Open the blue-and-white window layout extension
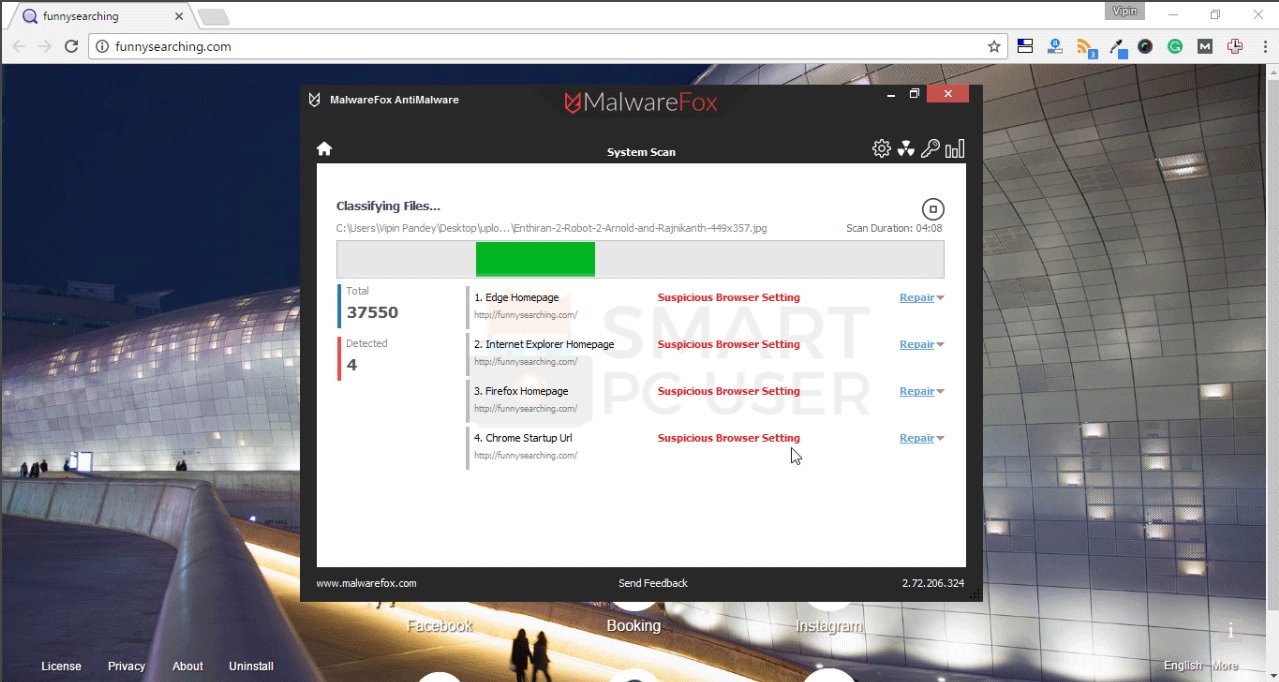 click(x=1025, y=46)
